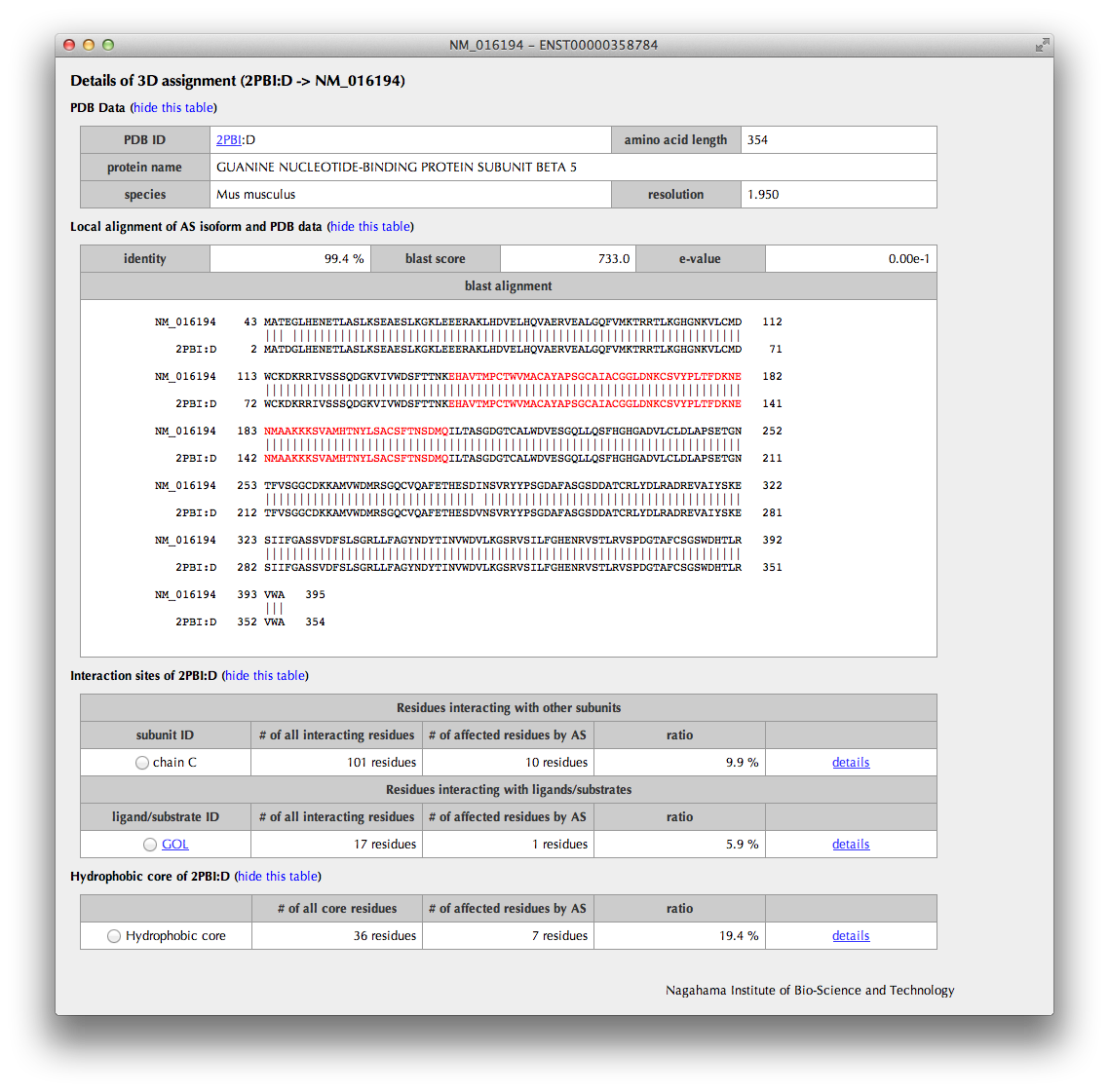Select the Hydrophobic core radio button
The height and width of the screenshot is (1092, 1109).
point(114,936)
